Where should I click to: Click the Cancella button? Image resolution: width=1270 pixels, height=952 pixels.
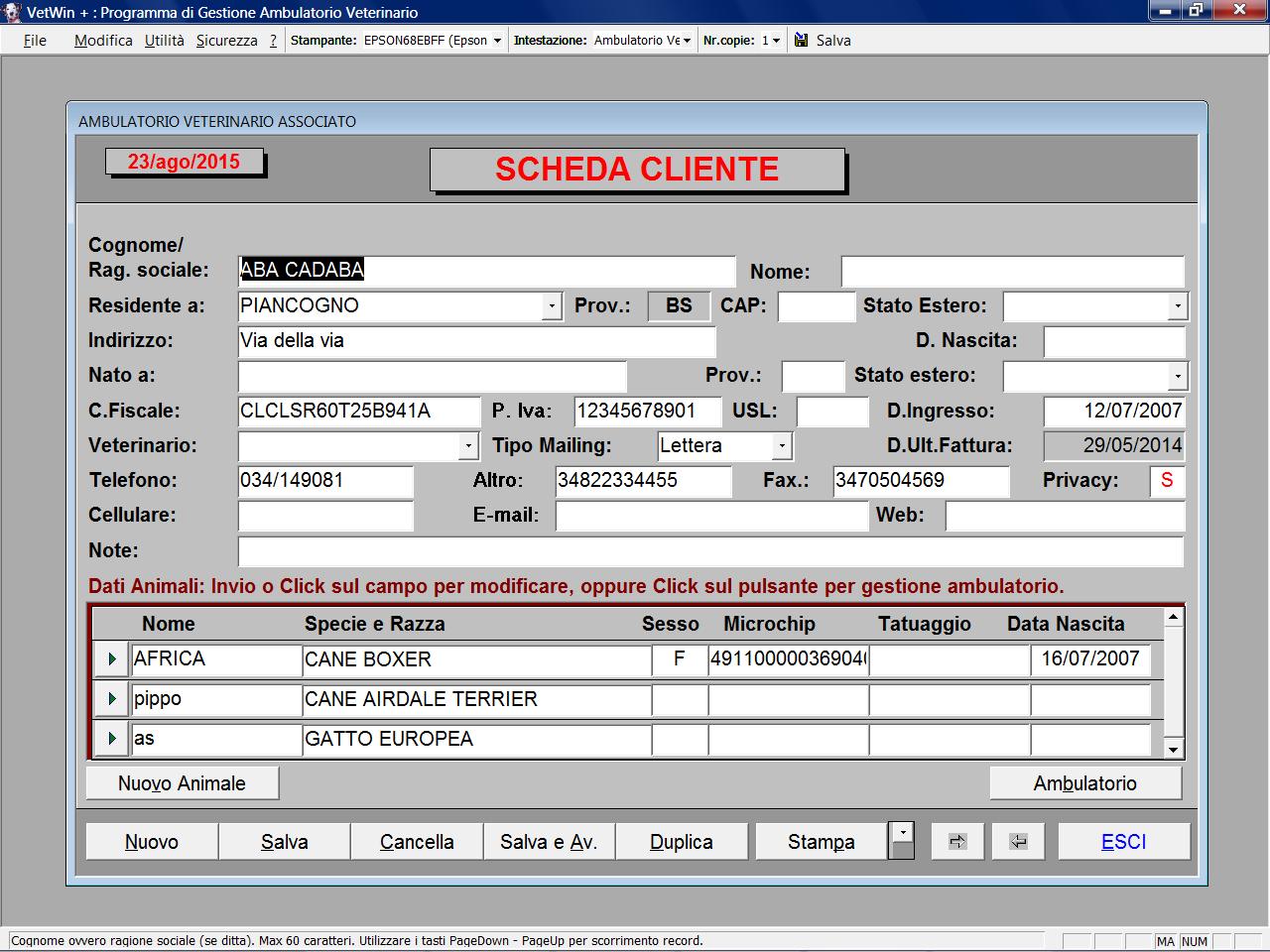417,841
